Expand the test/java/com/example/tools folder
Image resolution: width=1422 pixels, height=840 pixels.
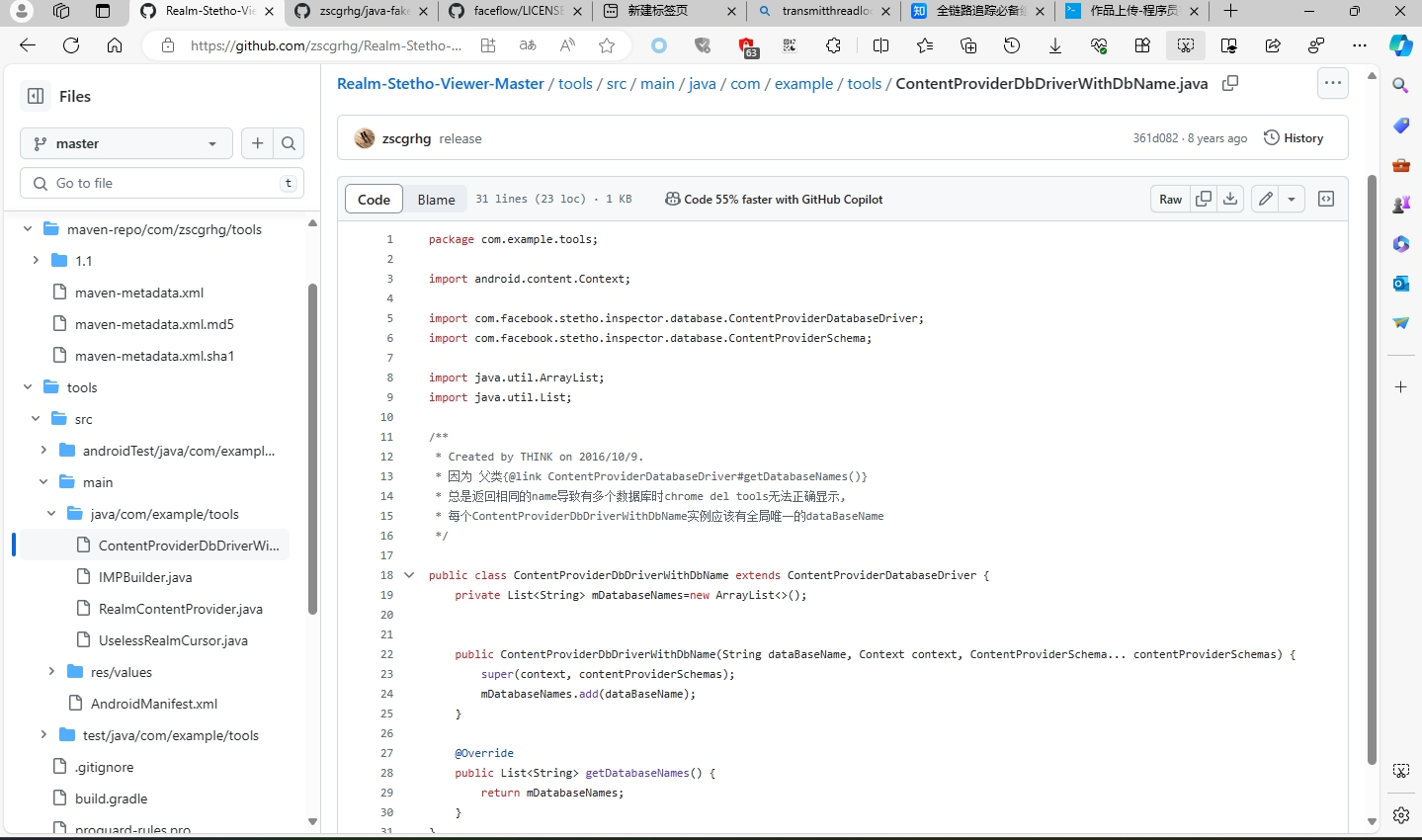pos(43,735)
